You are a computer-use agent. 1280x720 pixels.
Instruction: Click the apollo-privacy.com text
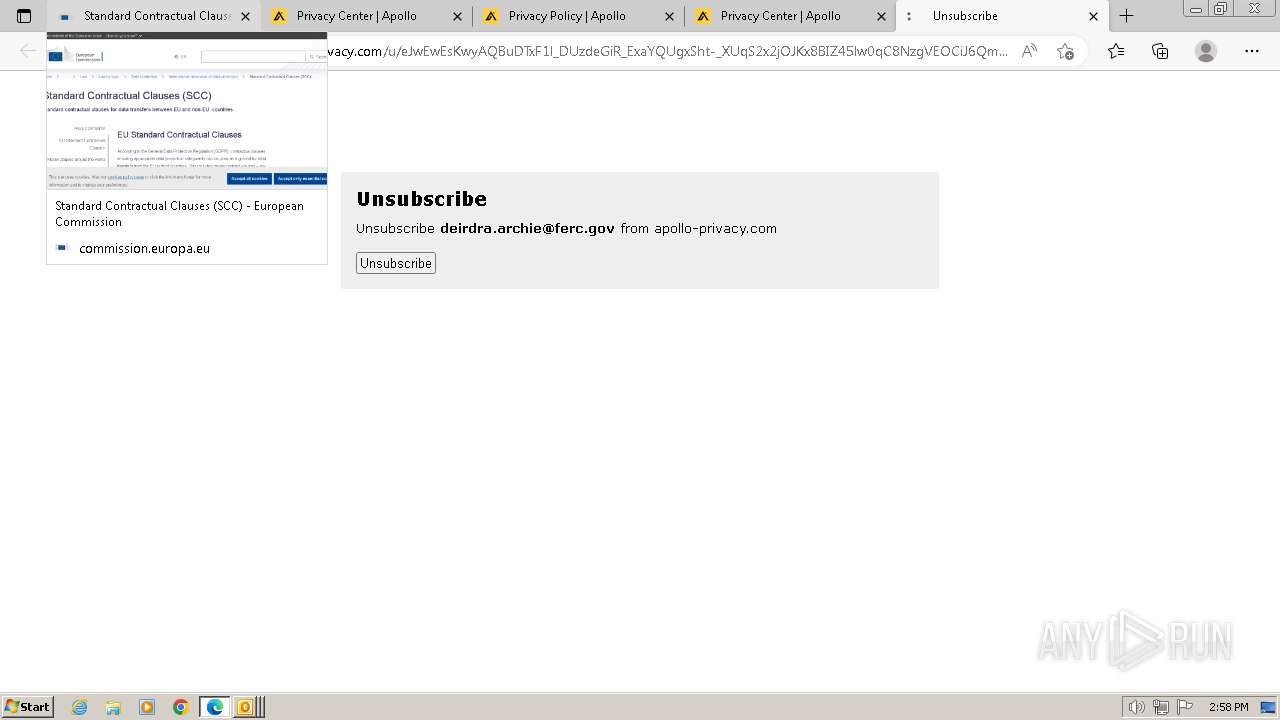coord(715,228)
